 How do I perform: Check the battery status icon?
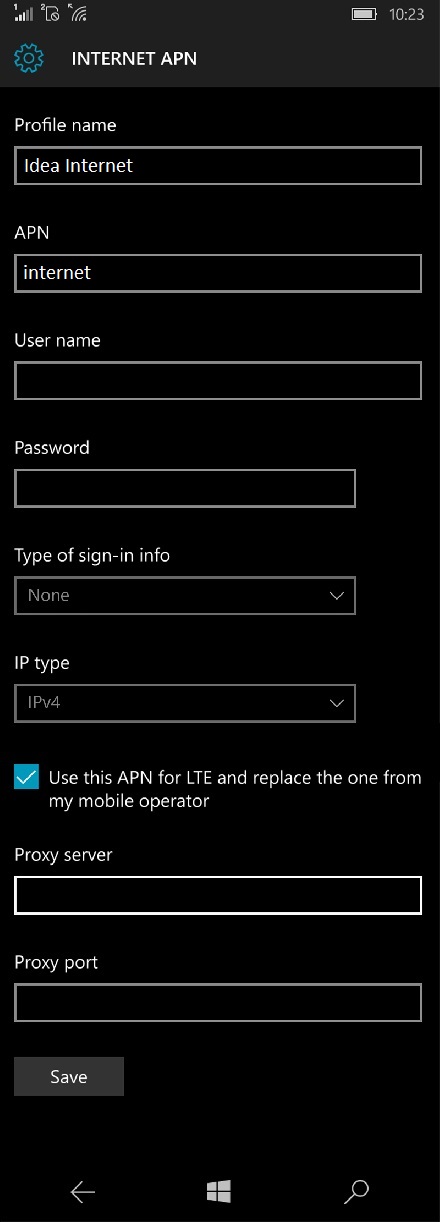click(x=365, y=14)
